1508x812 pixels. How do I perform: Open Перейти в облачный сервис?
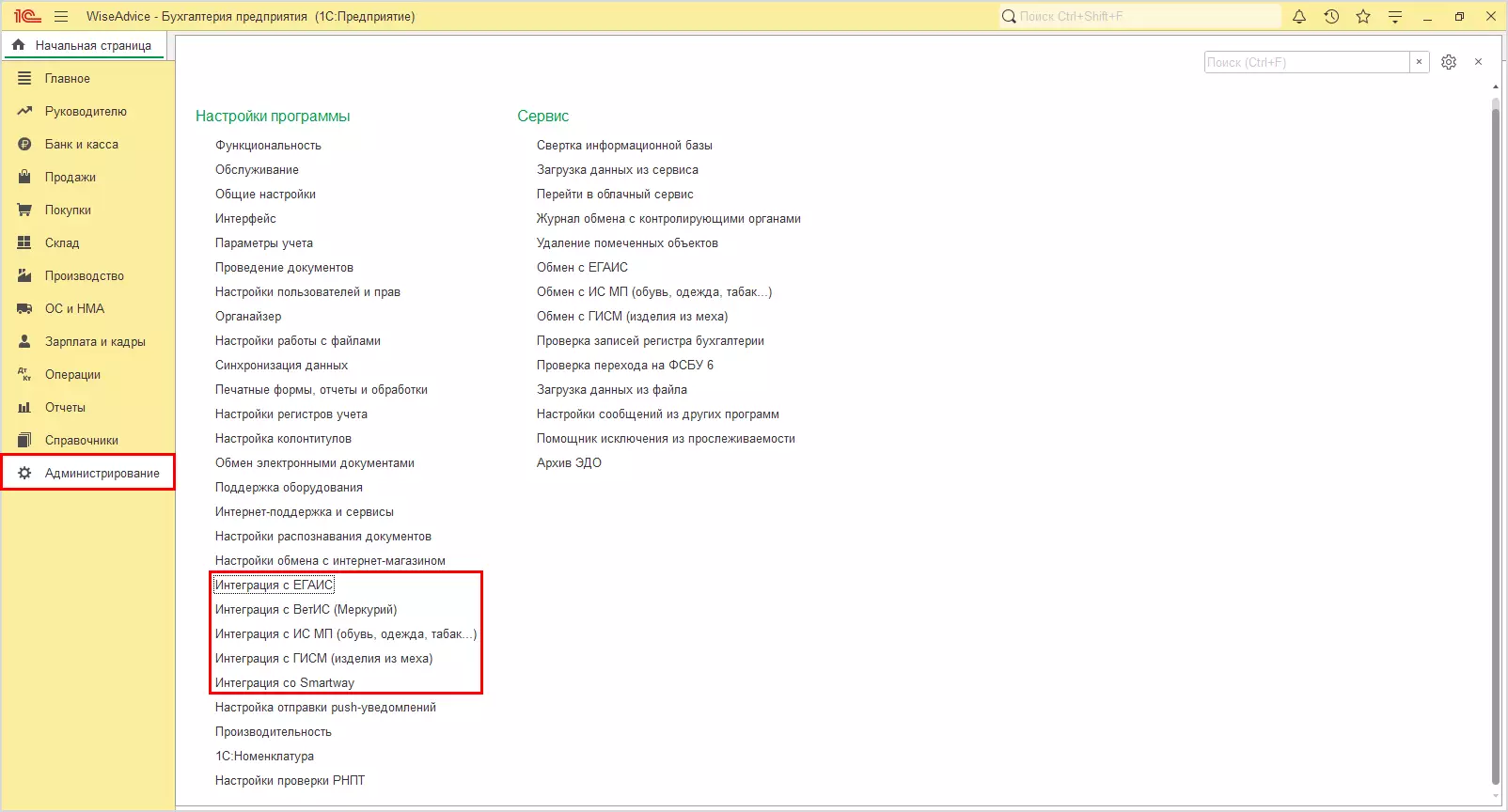tap(615, 195)
